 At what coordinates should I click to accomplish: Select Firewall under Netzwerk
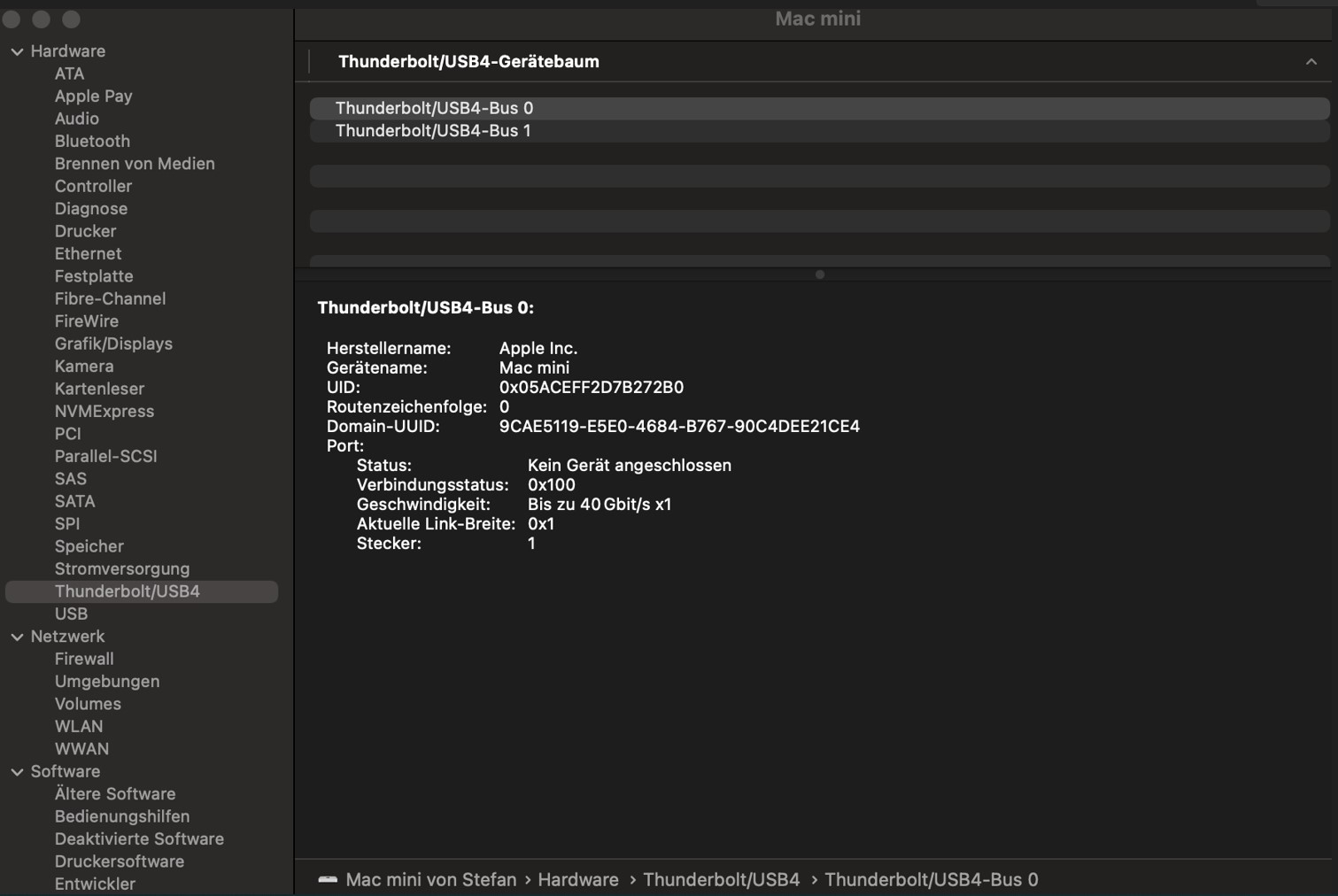84,659
